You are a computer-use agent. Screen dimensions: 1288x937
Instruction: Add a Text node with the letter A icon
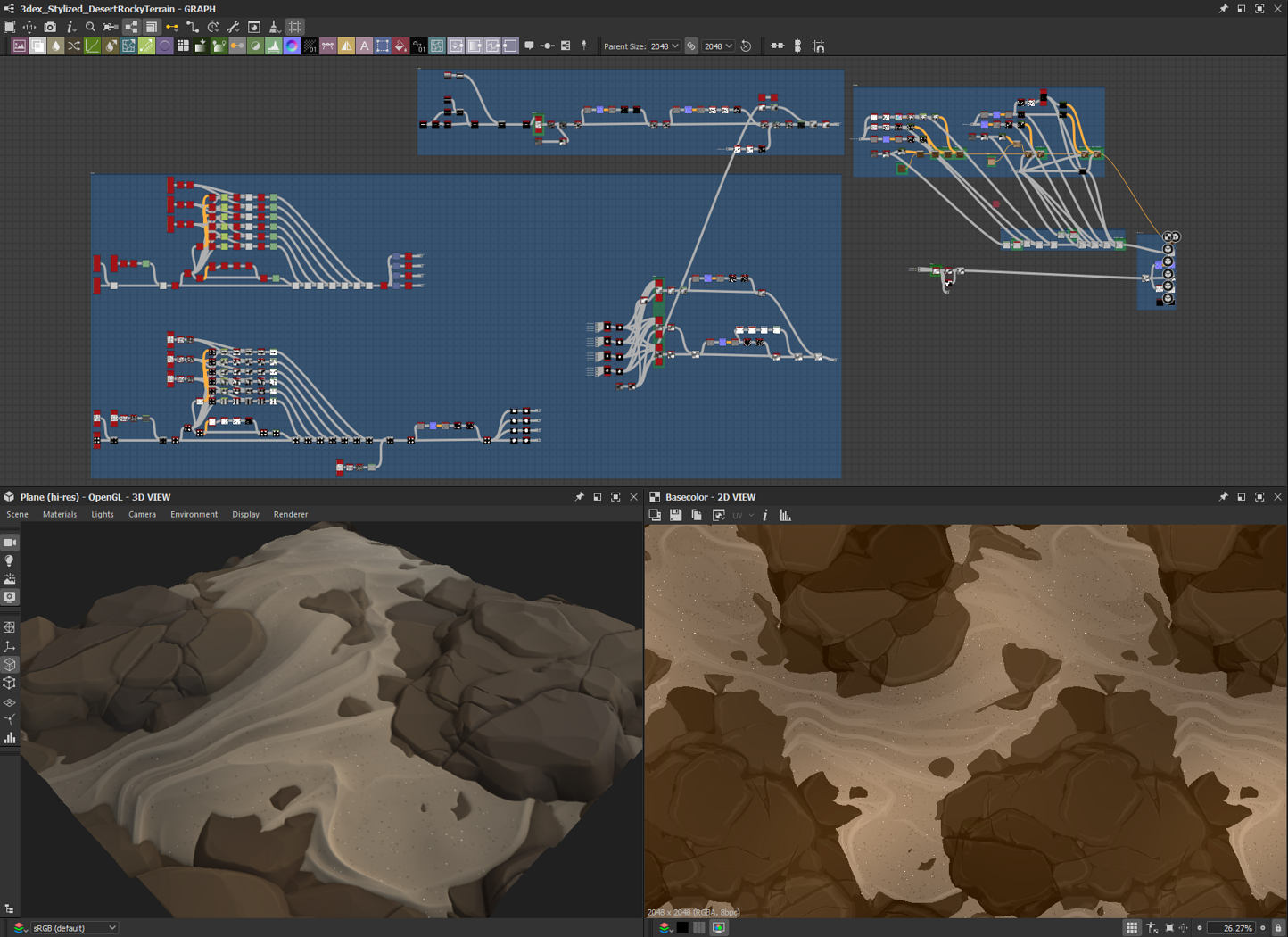point(364,46)
